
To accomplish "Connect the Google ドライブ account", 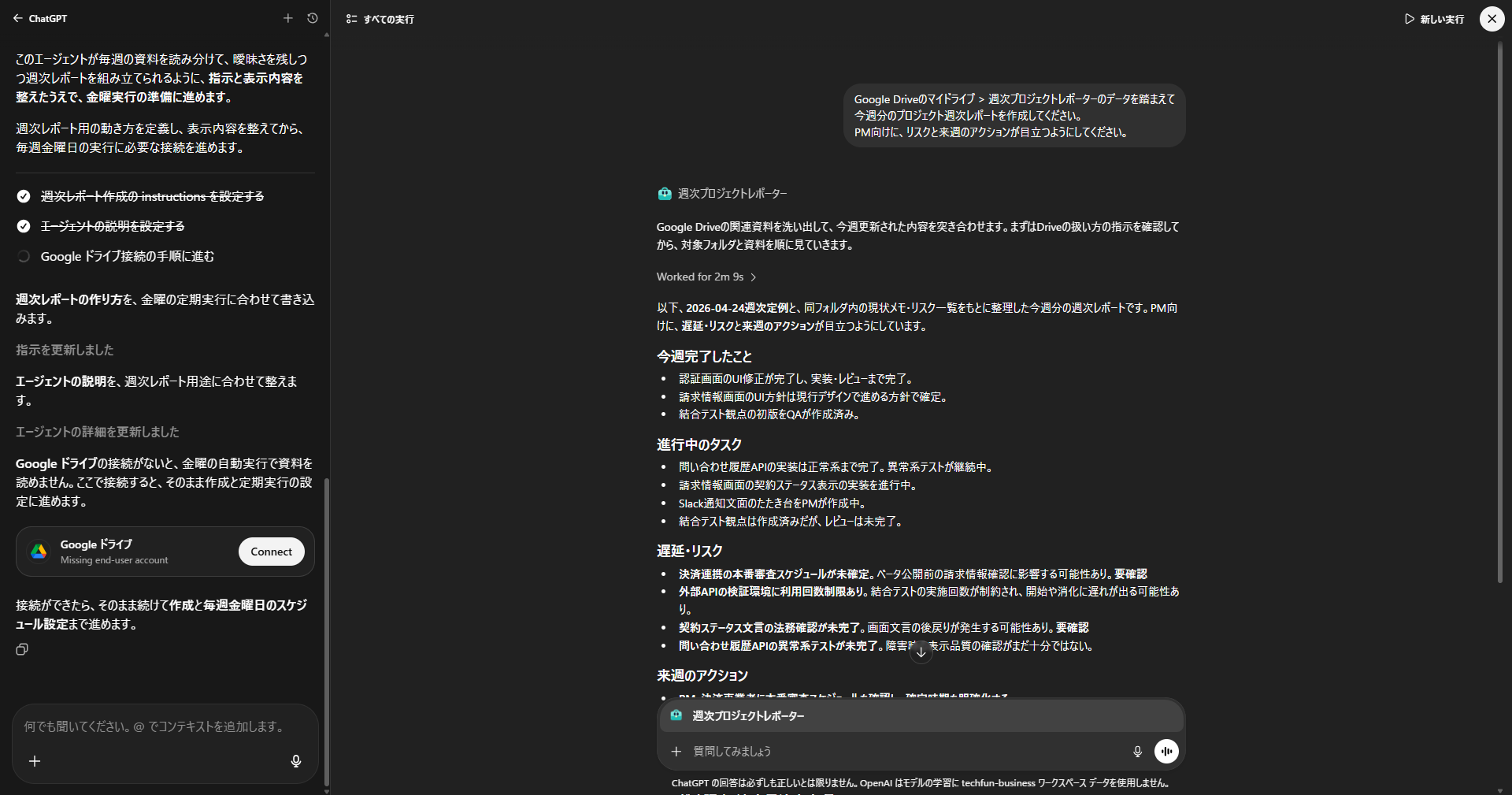I will [271, 552].
